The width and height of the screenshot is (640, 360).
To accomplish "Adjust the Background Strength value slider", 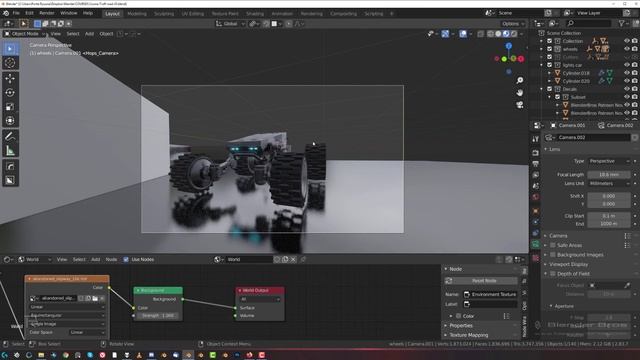I will pos(158,316).
